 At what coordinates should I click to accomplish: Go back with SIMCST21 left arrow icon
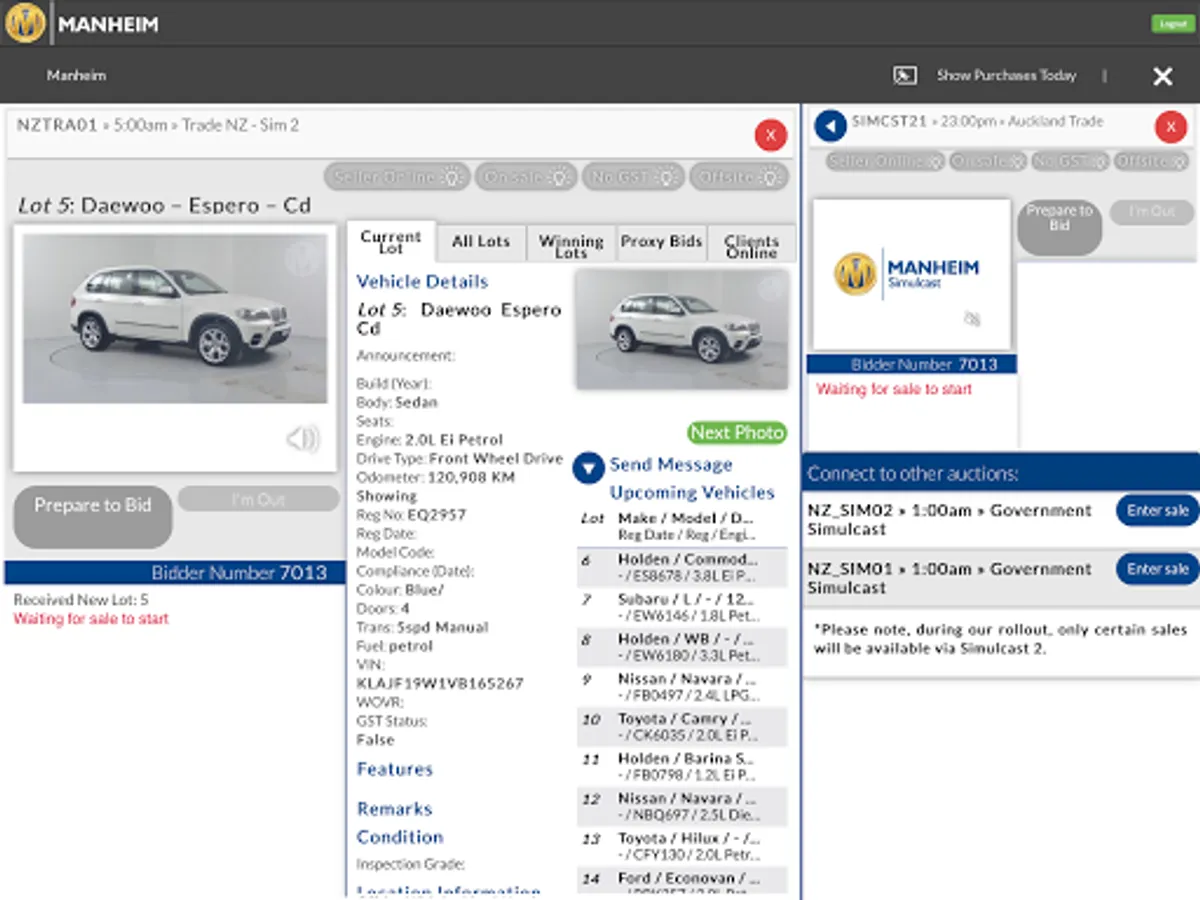[x=831, y=126]
